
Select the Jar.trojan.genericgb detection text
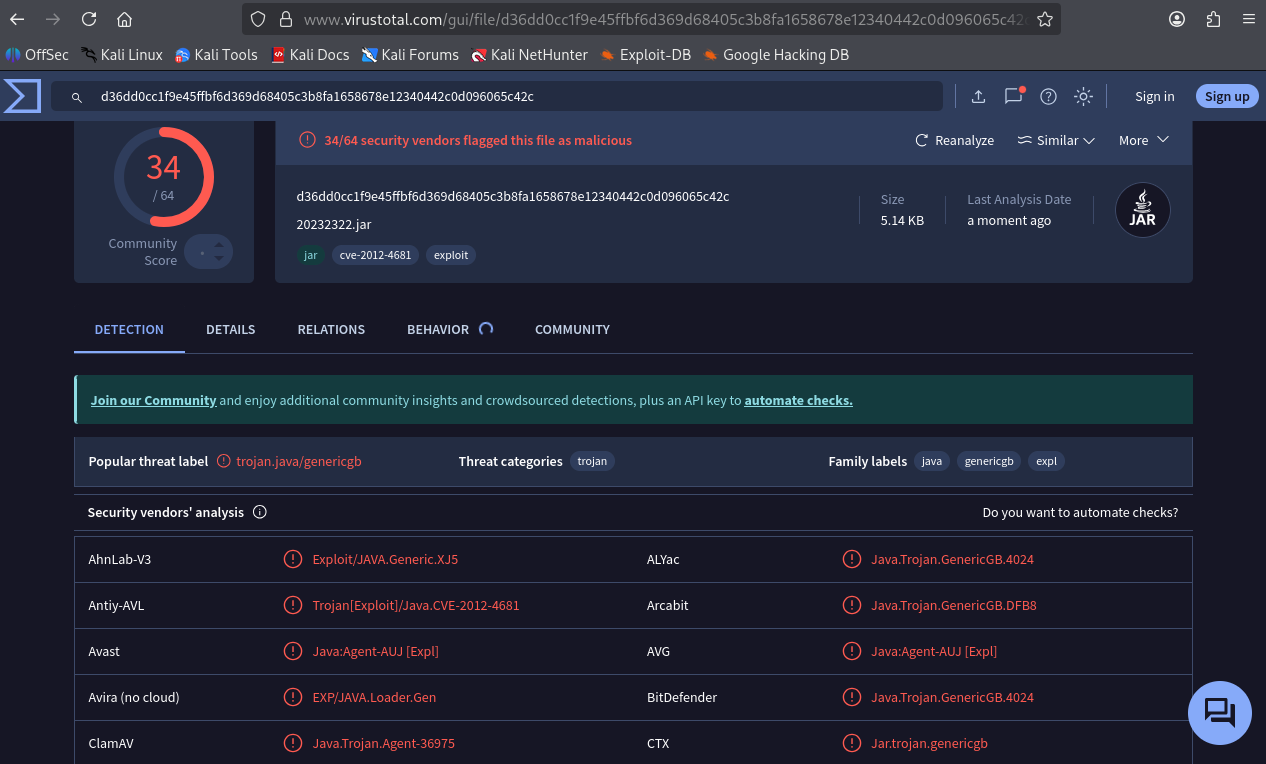[930, 743]
